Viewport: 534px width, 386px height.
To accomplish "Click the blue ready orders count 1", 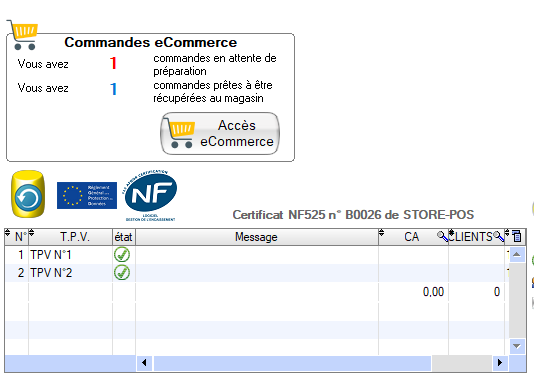I will (113, 89).
